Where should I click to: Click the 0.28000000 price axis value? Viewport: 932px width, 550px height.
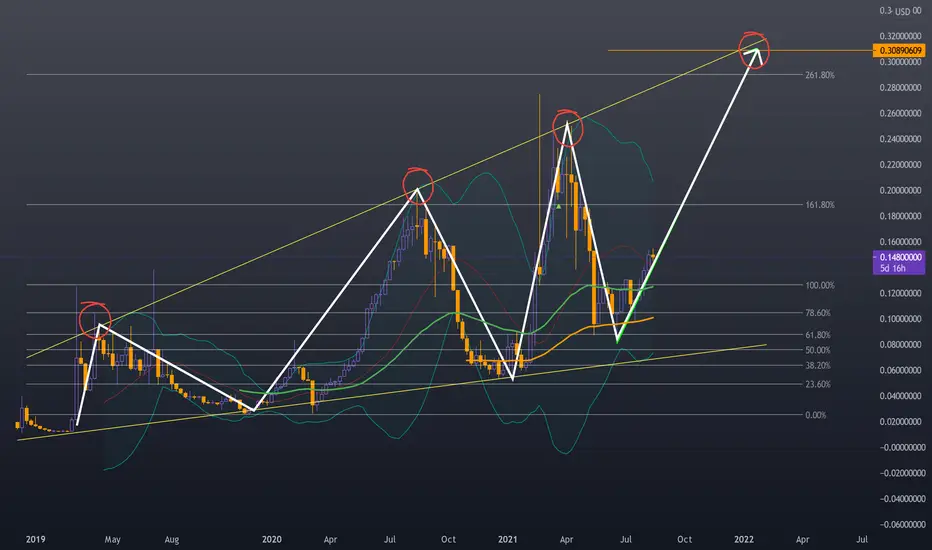tap(900, 87)
